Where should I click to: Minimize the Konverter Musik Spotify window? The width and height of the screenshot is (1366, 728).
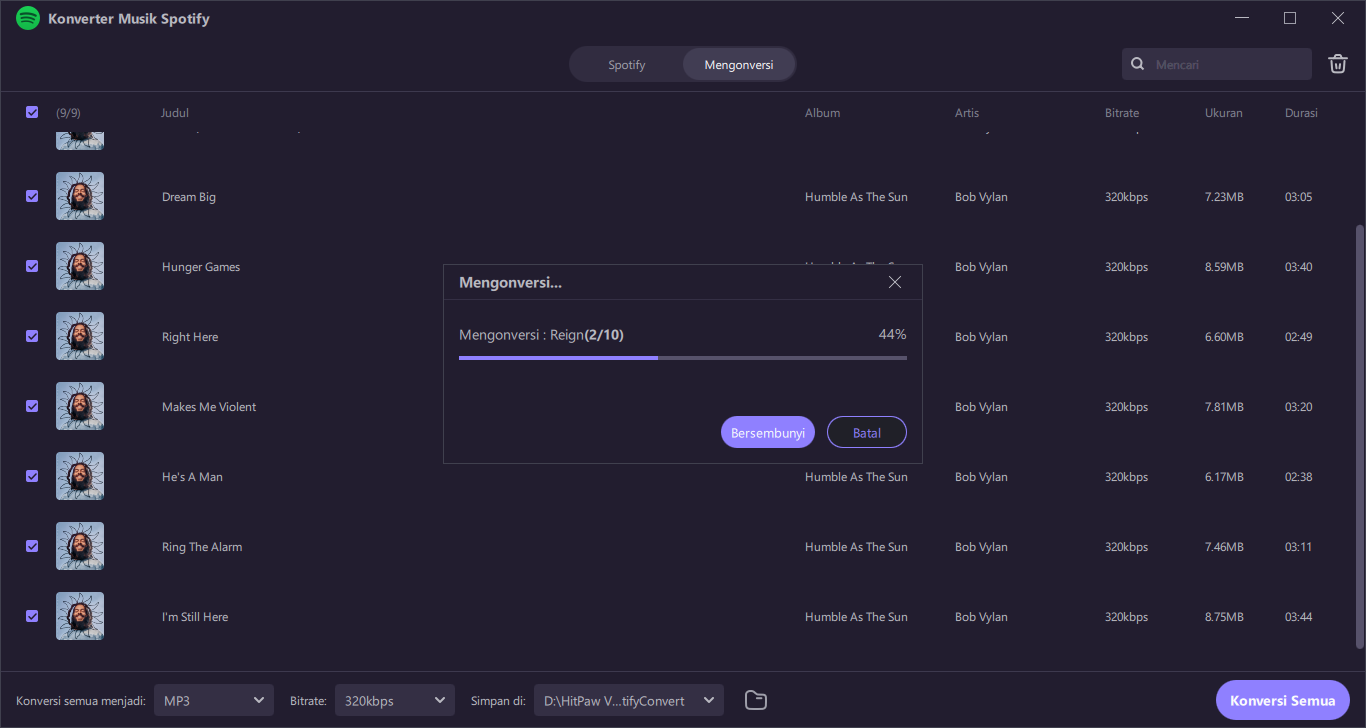point(1242,18)
